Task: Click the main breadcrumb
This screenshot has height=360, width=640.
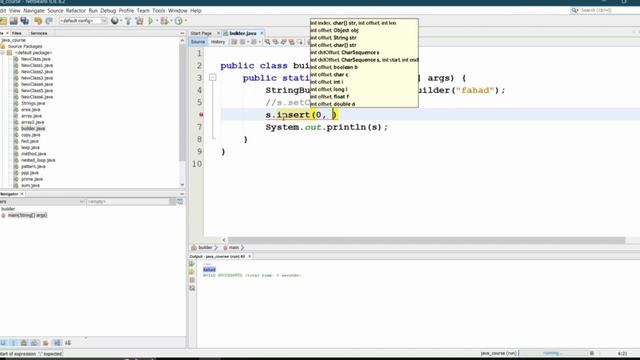Action: click(233, 248)
